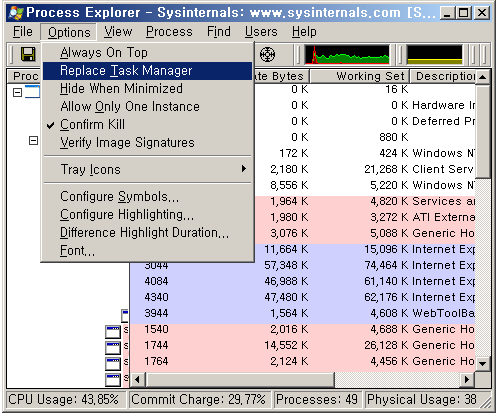Screen dimensions: 497x413
Task: Collapse the top-level process tree node
Action: tap(17, 92)
